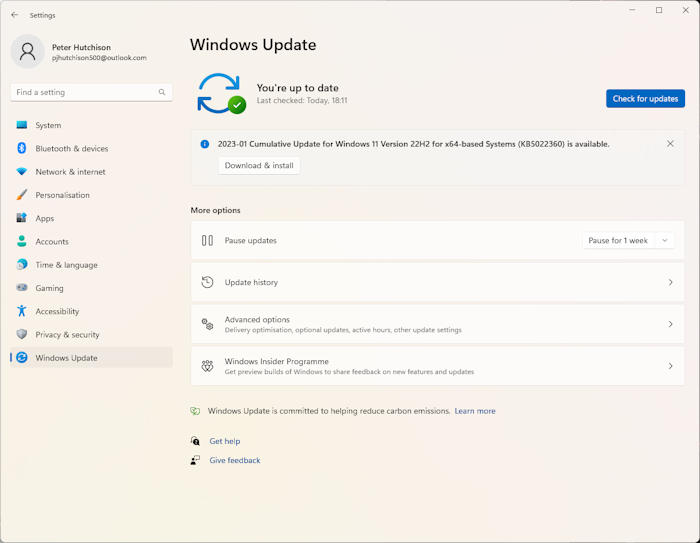Viewport: 700px width, 543px height.
Task: Click the Network wifi icon
Action: pos(21,171)
